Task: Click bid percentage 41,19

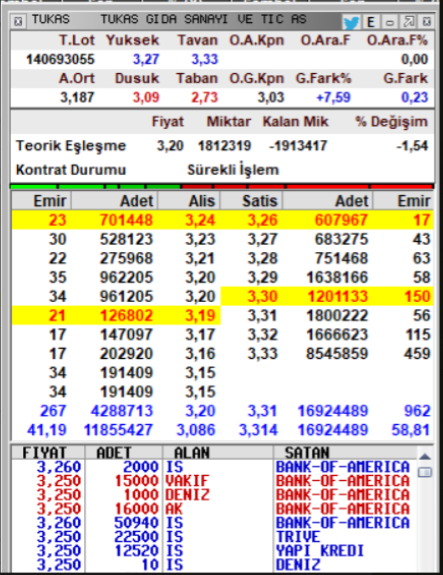Action: pos(47,430)
